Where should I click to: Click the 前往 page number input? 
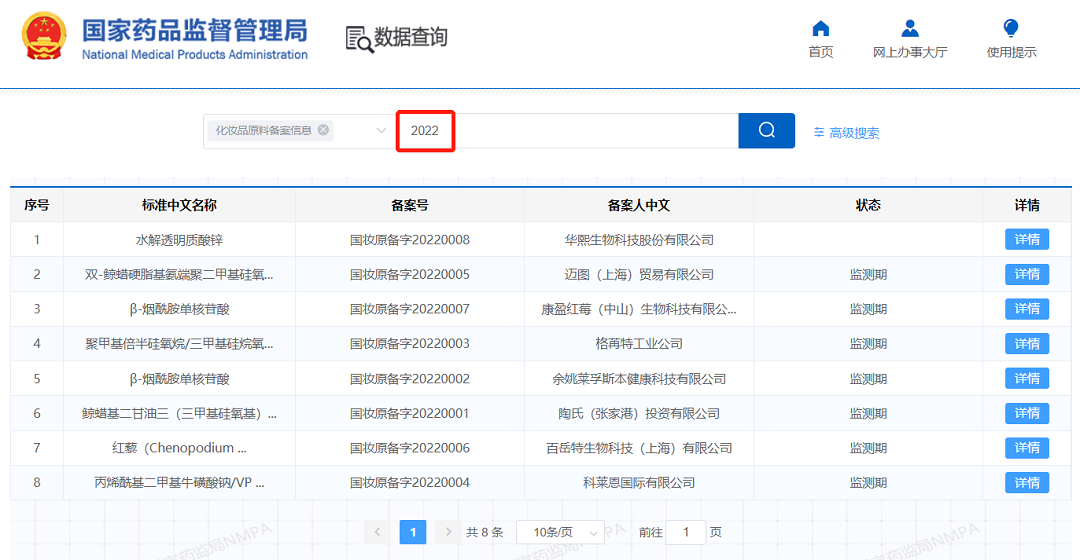tap(685, 532)
